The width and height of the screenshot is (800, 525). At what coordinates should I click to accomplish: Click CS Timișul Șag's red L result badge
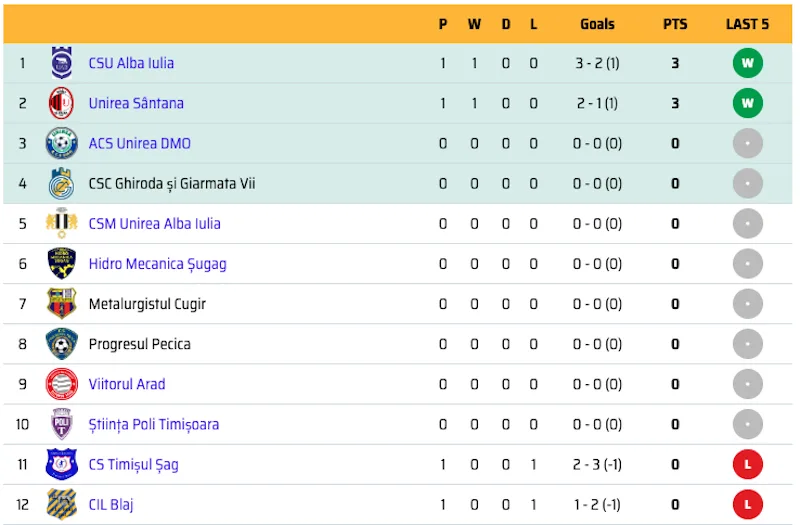[747, 464]
